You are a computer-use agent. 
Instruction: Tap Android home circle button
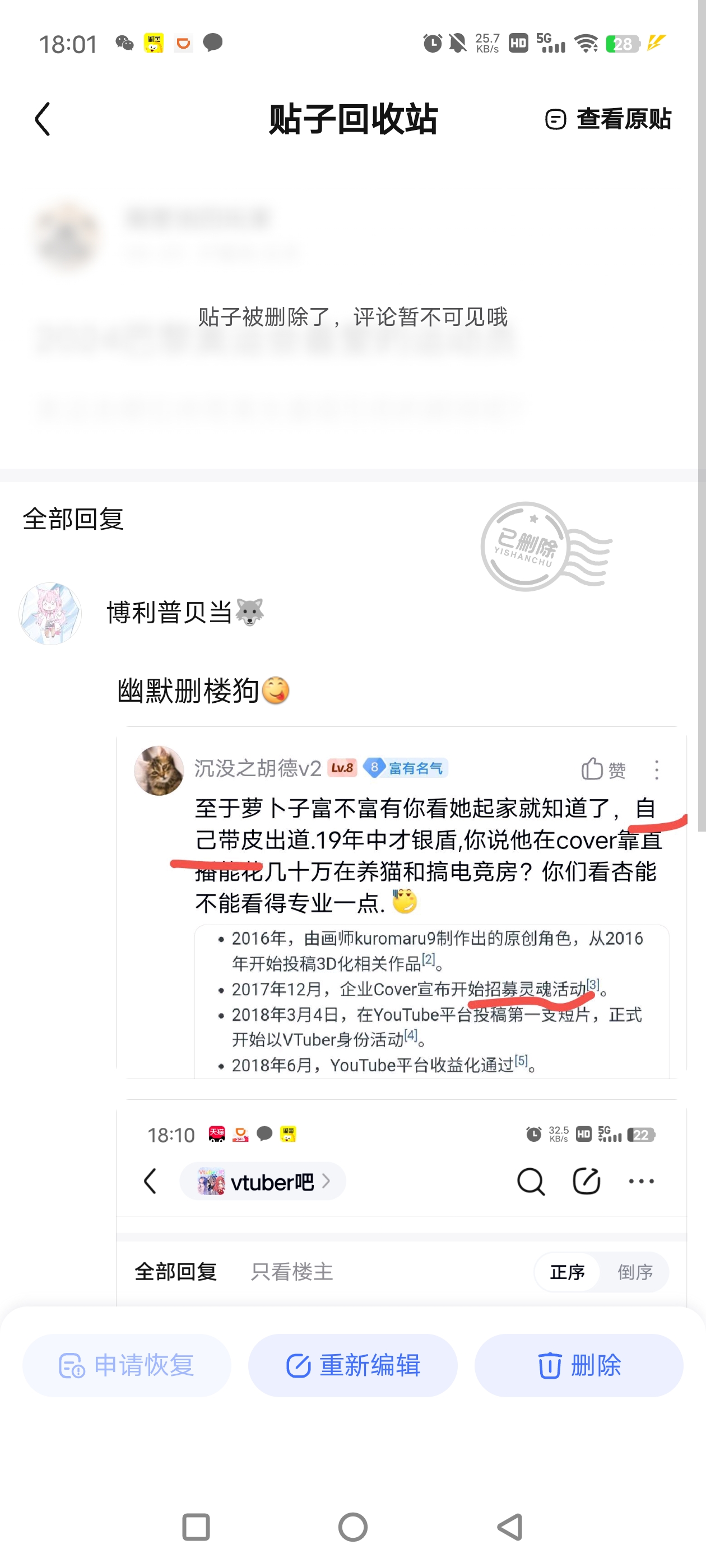pos(352,1527)
